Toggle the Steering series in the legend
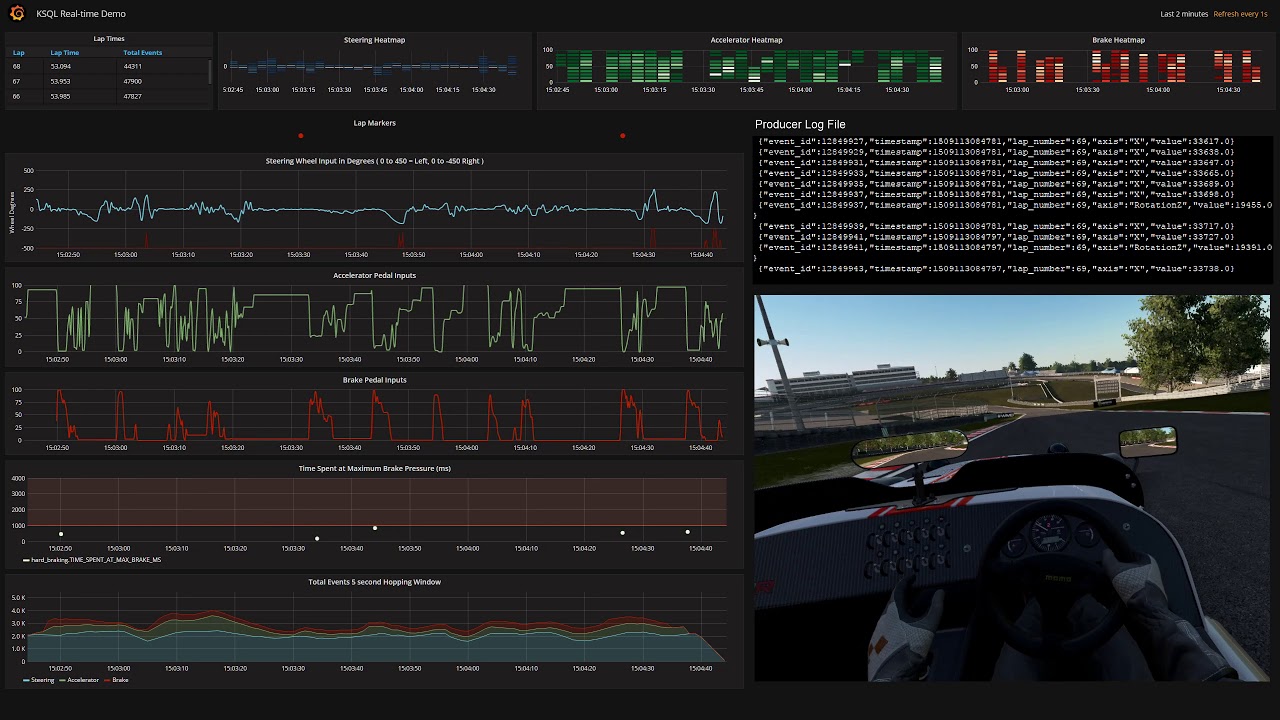1280x720 pixels. [39, 680]
